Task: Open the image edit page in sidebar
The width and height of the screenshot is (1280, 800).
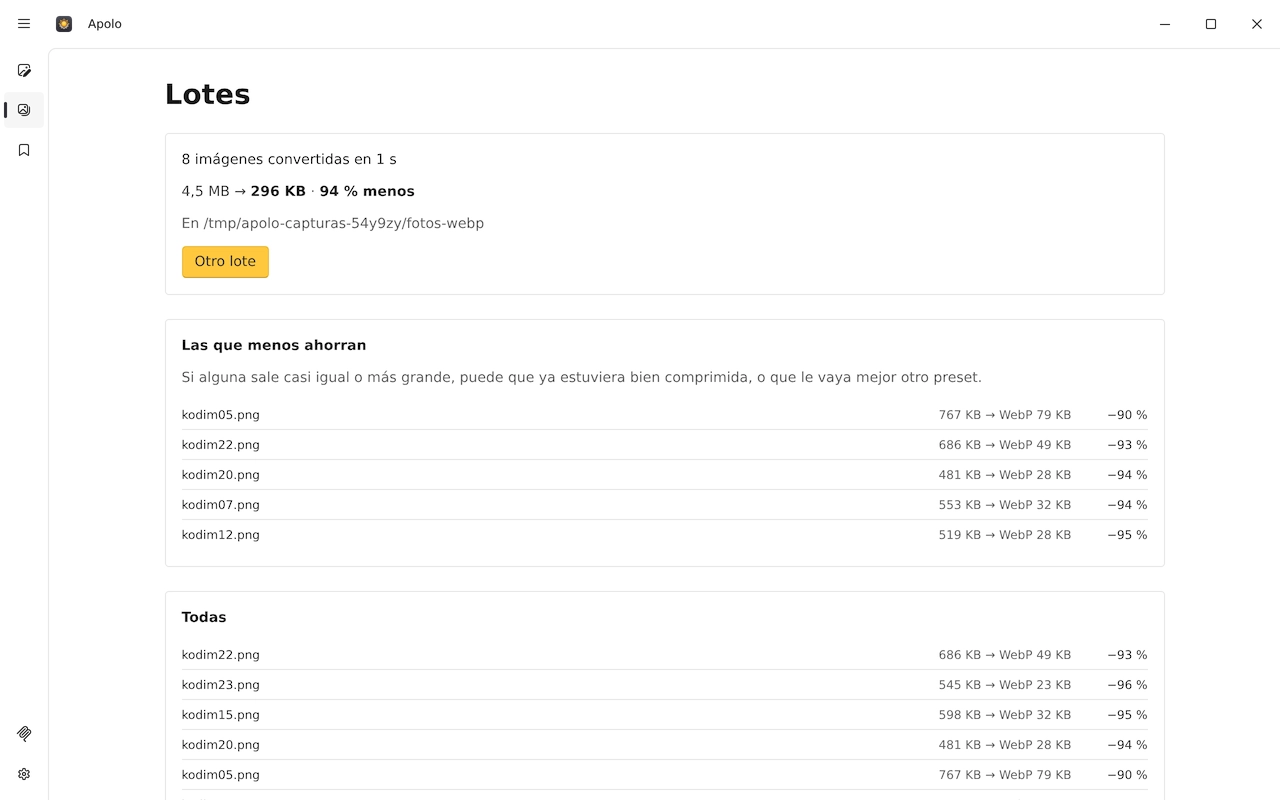Action: (x=24, y=70)
